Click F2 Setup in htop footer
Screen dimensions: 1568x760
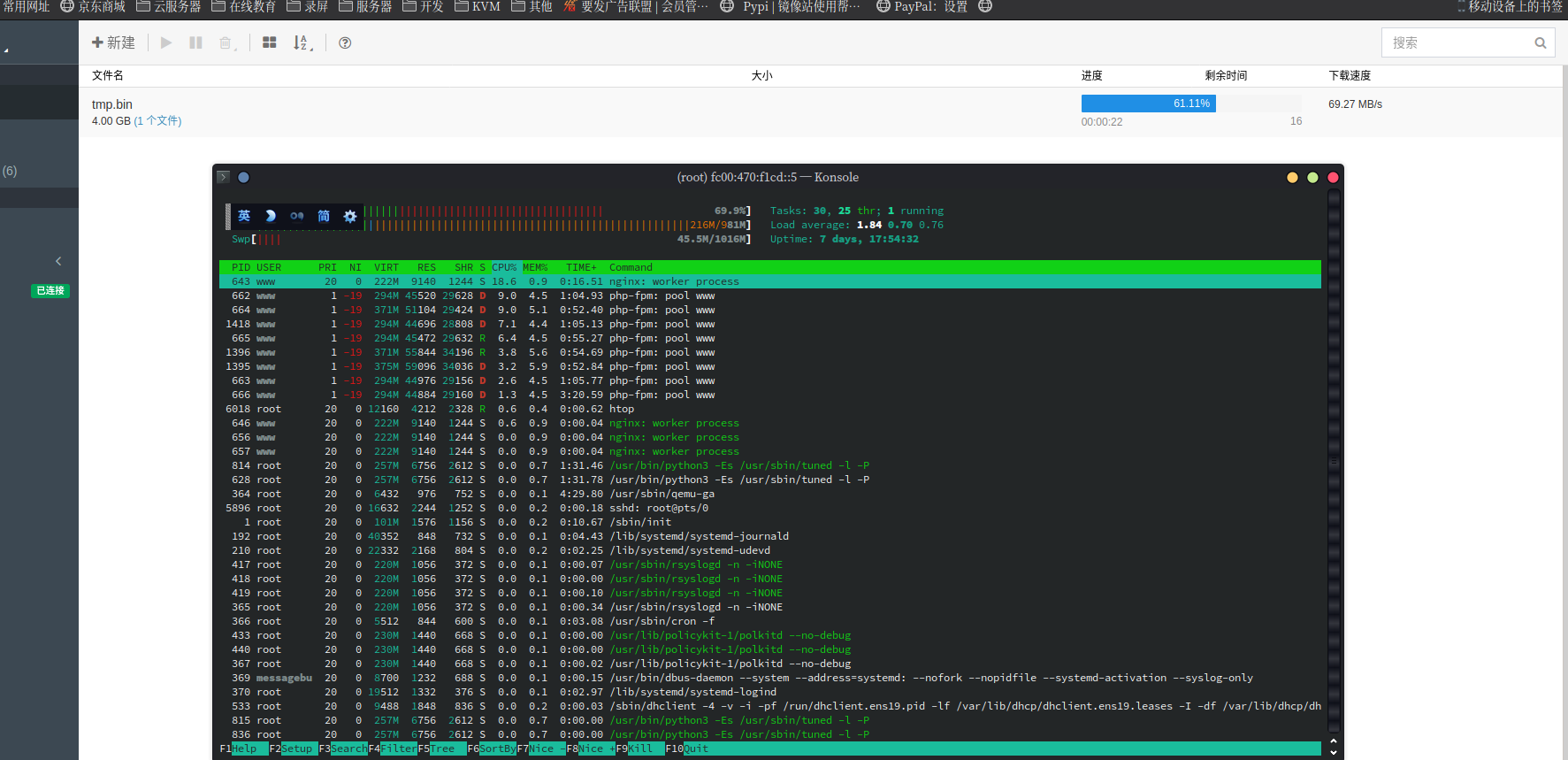294,748
